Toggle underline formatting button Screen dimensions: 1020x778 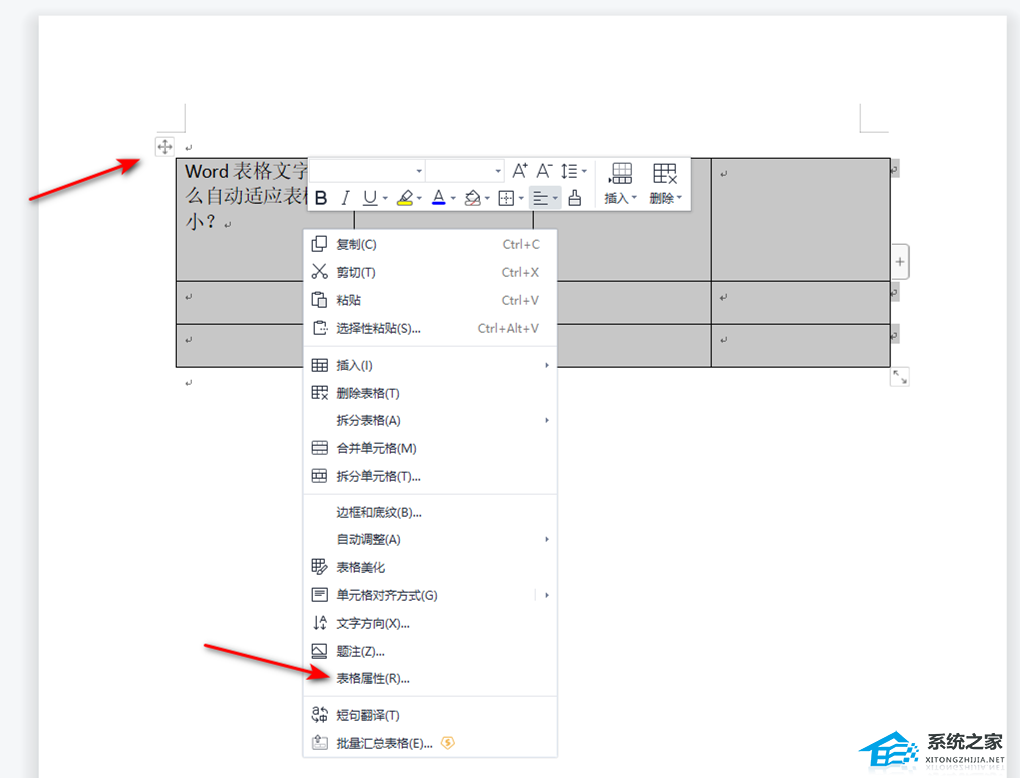[x=370, y=198]
